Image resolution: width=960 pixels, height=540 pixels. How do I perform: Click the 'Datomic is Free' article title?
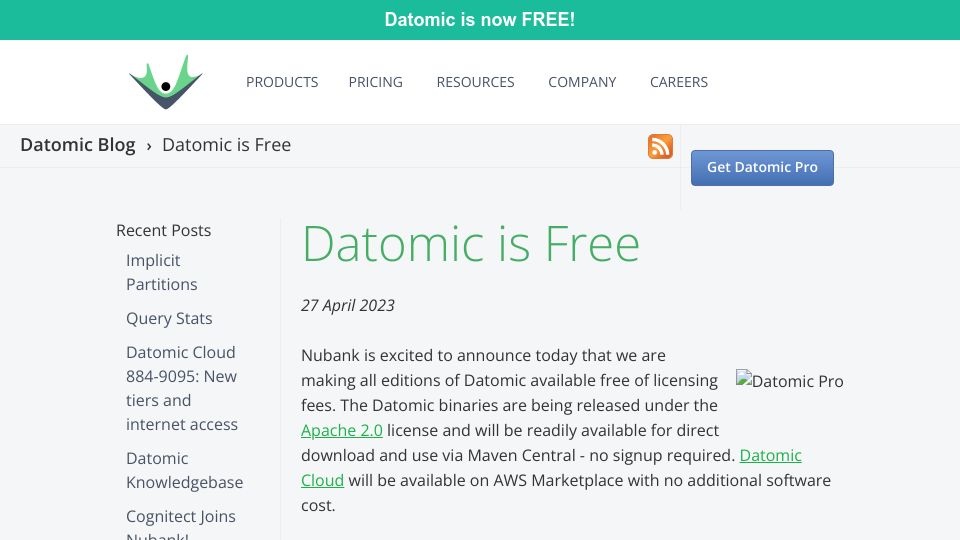point(470,244)
